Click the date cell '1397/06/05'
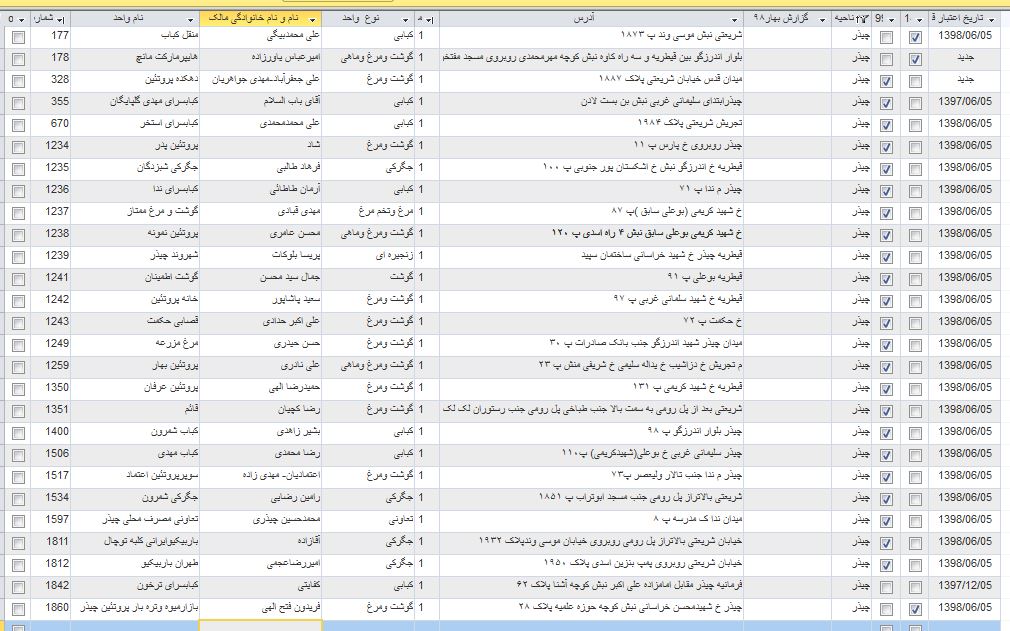Image resolution: width=1010 pixels, height=631 pixels. (965, 102)
